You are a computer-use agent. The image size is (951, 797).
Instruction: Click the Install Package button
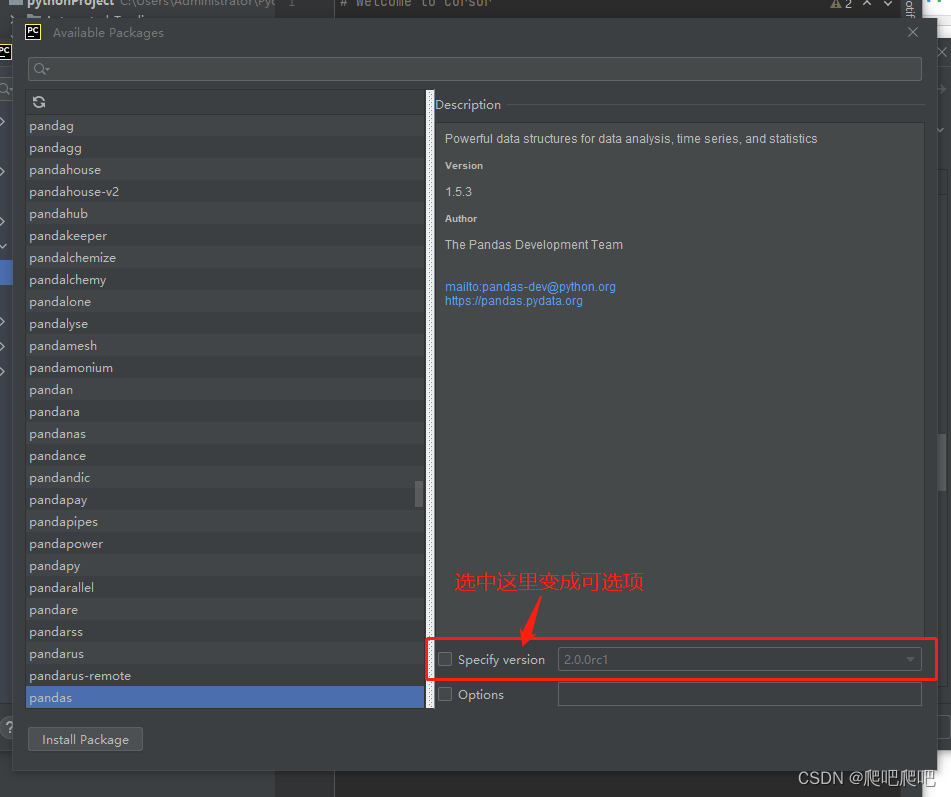pos(86,739)
